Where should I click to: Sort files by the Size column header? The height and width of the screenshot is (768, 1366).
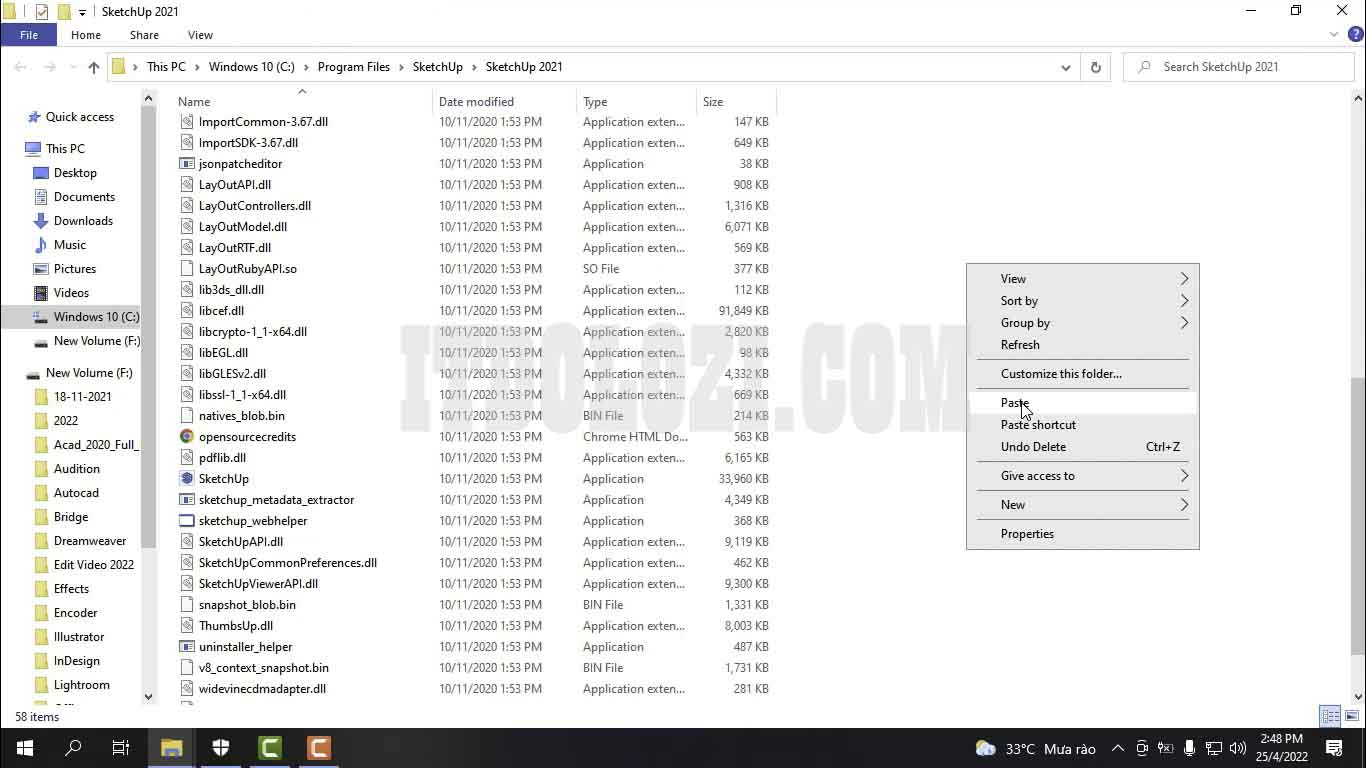pyautogui.click(x=712, y=101)
